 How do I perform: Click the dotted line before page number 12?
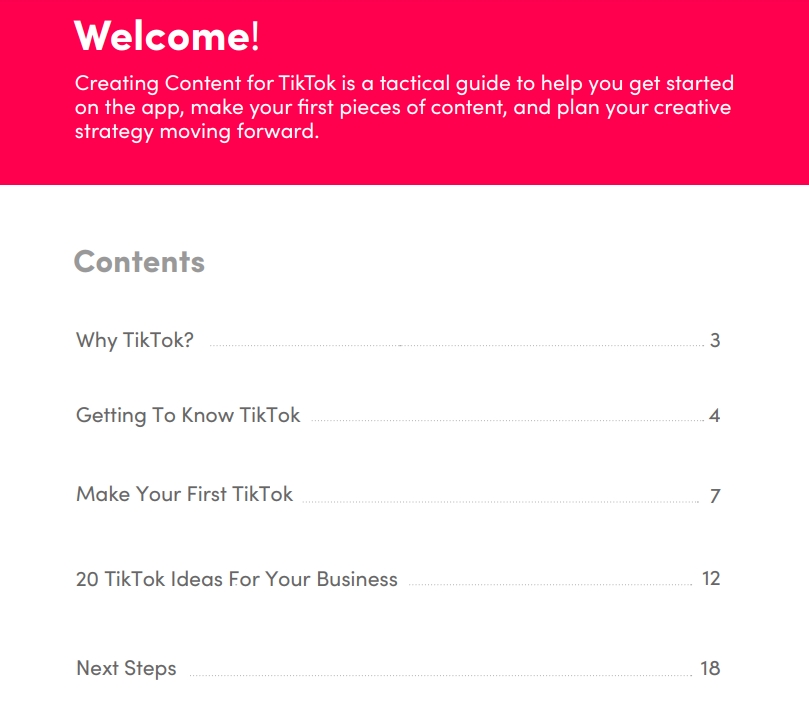550,584
